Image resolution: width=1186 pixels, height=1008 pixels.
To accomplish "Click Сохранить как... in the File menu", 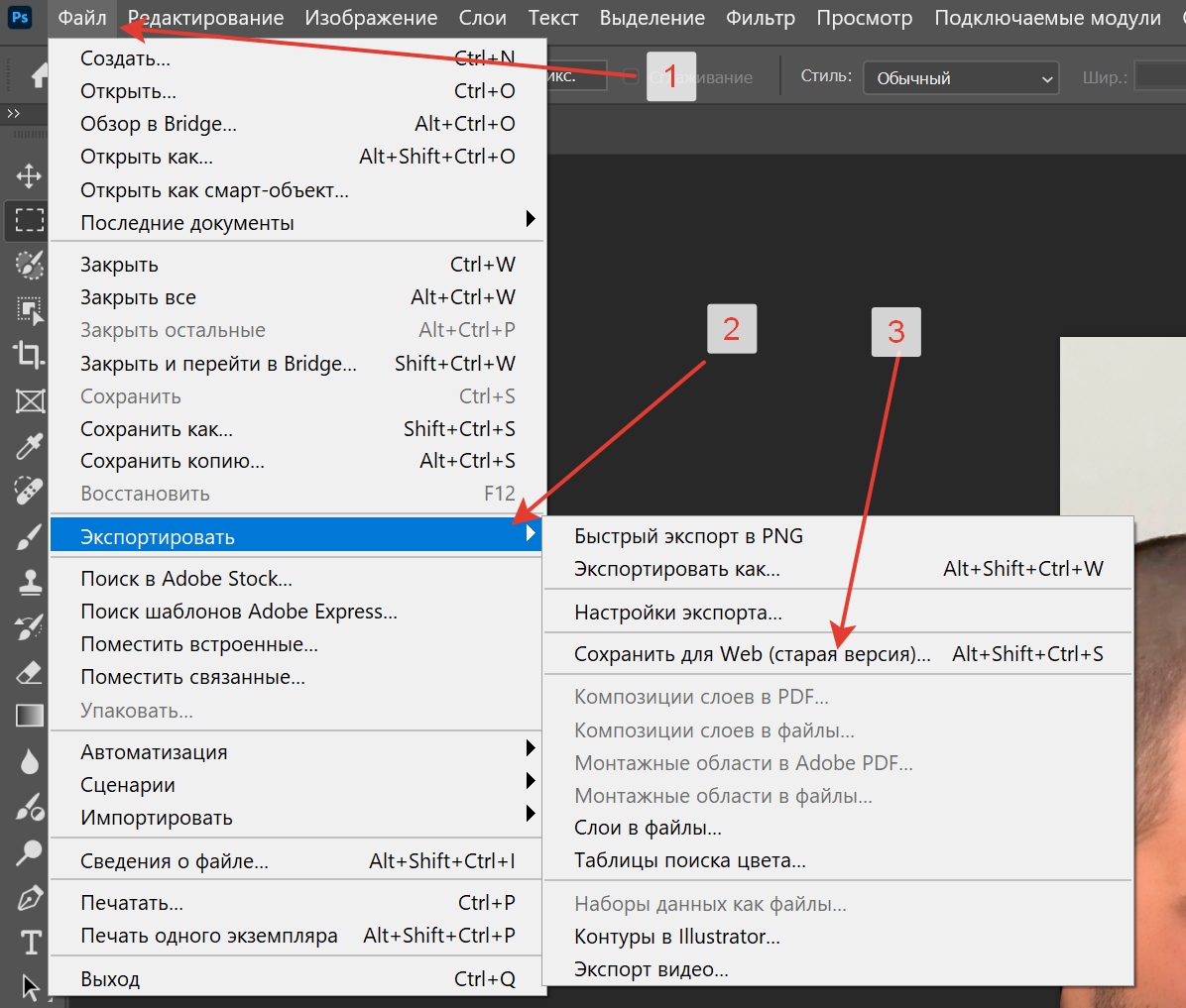I will (x=157, y=429).
